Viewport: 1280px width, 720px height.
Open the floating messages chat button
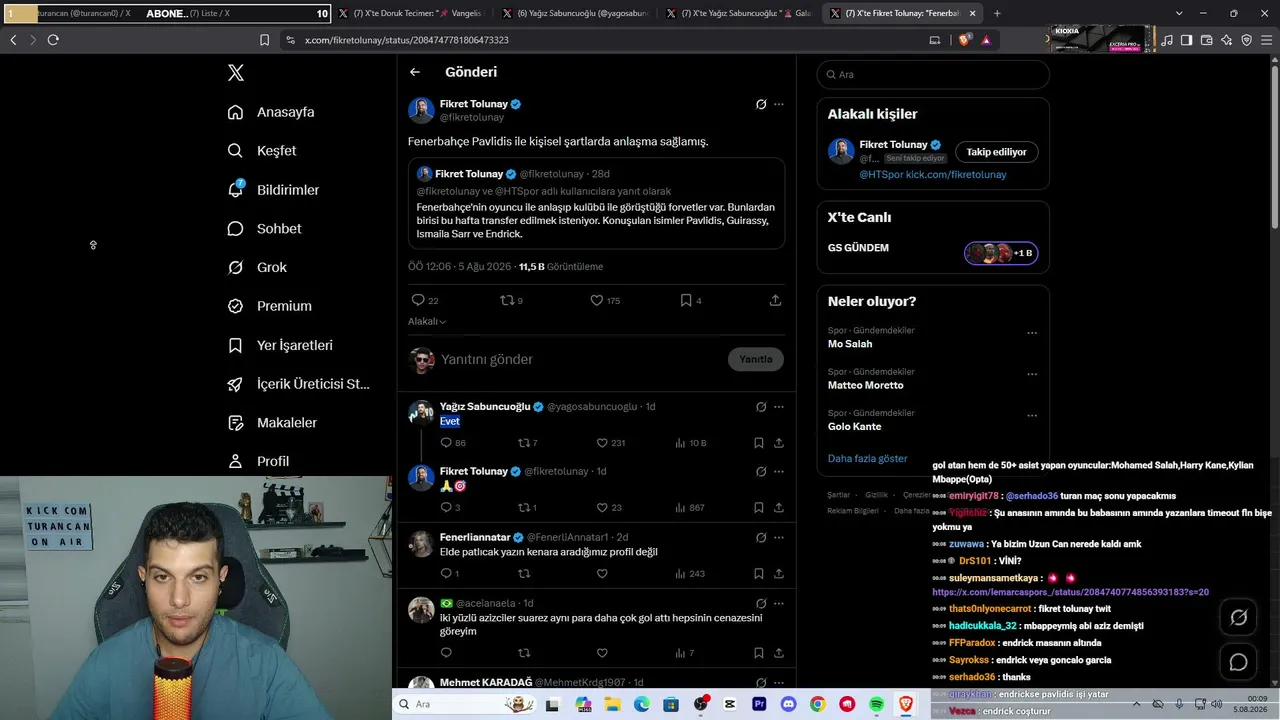coord(1238,662)
